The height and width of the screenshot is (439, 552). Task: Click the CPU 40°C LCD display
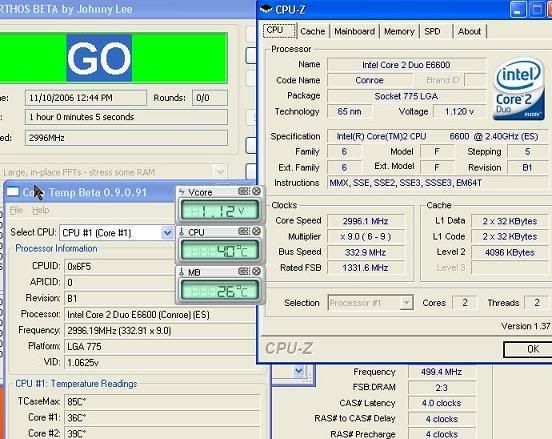coord(220,251)
